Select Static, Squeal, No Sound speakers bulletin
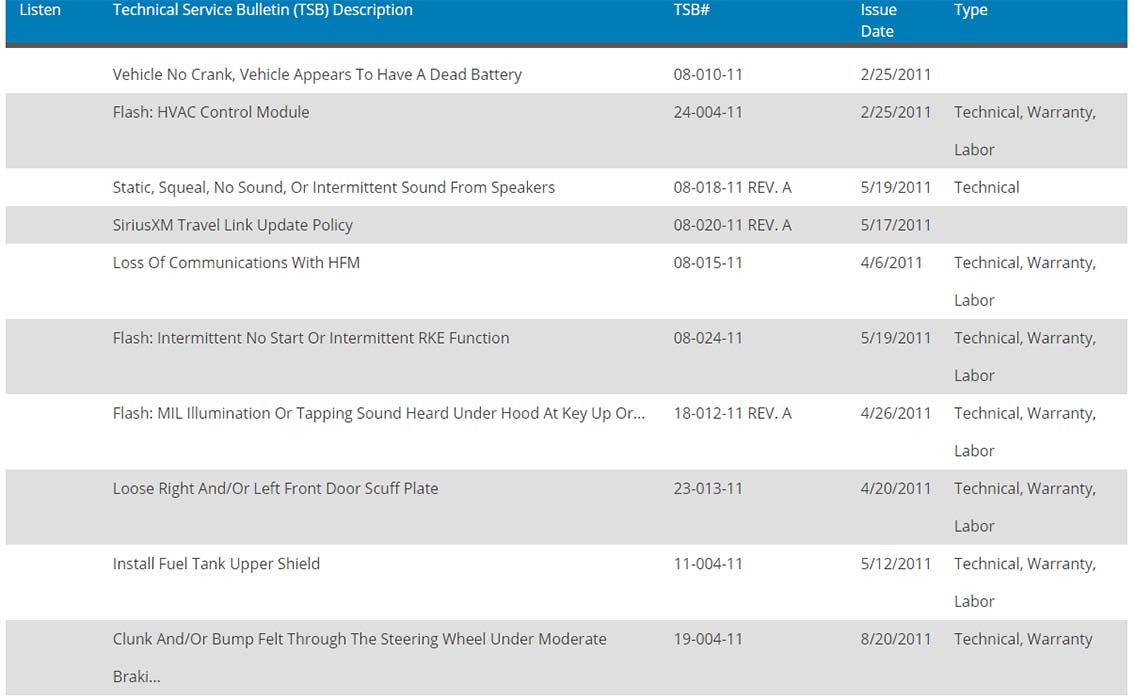Screen dimensions: 1135x700 click(334, 187)
